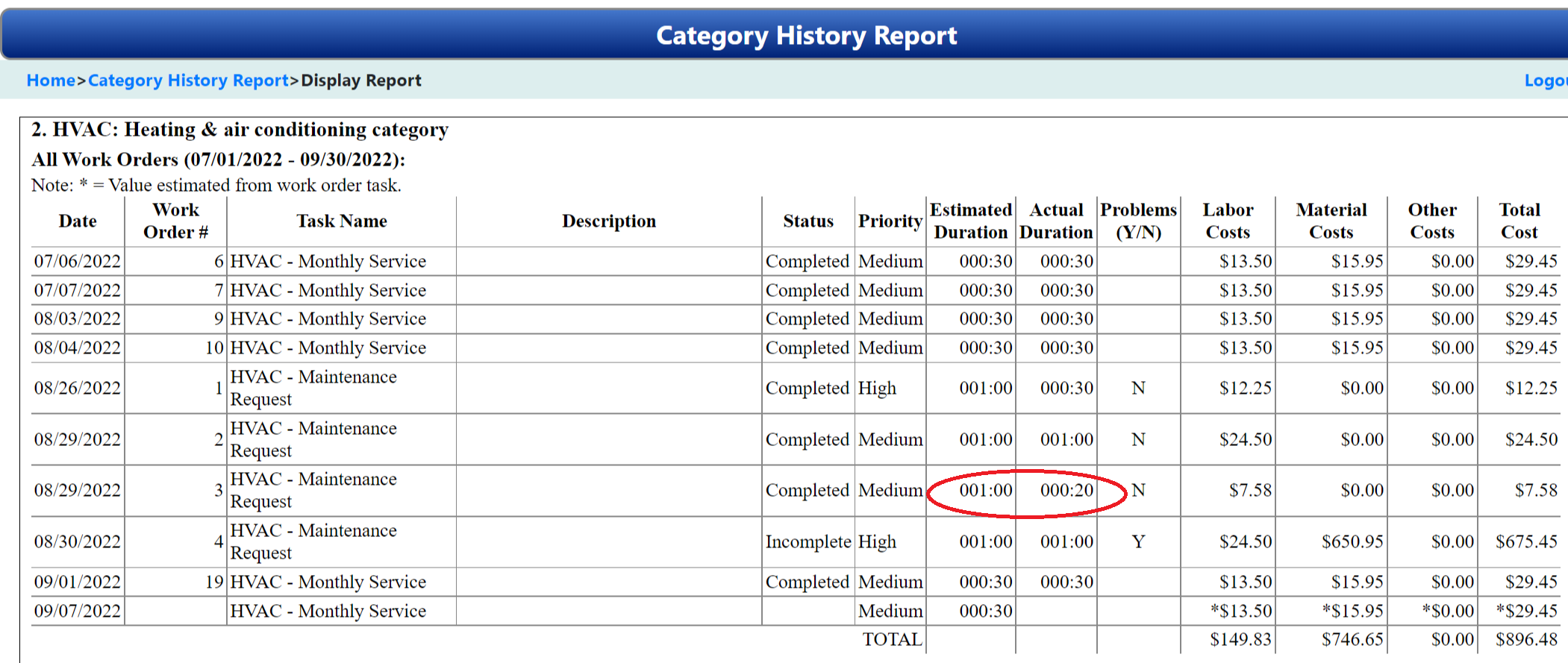Viewport: 1568px width, 663px height.
Task: Click the High priority on 08/30/2022 row
Action: 877,542
